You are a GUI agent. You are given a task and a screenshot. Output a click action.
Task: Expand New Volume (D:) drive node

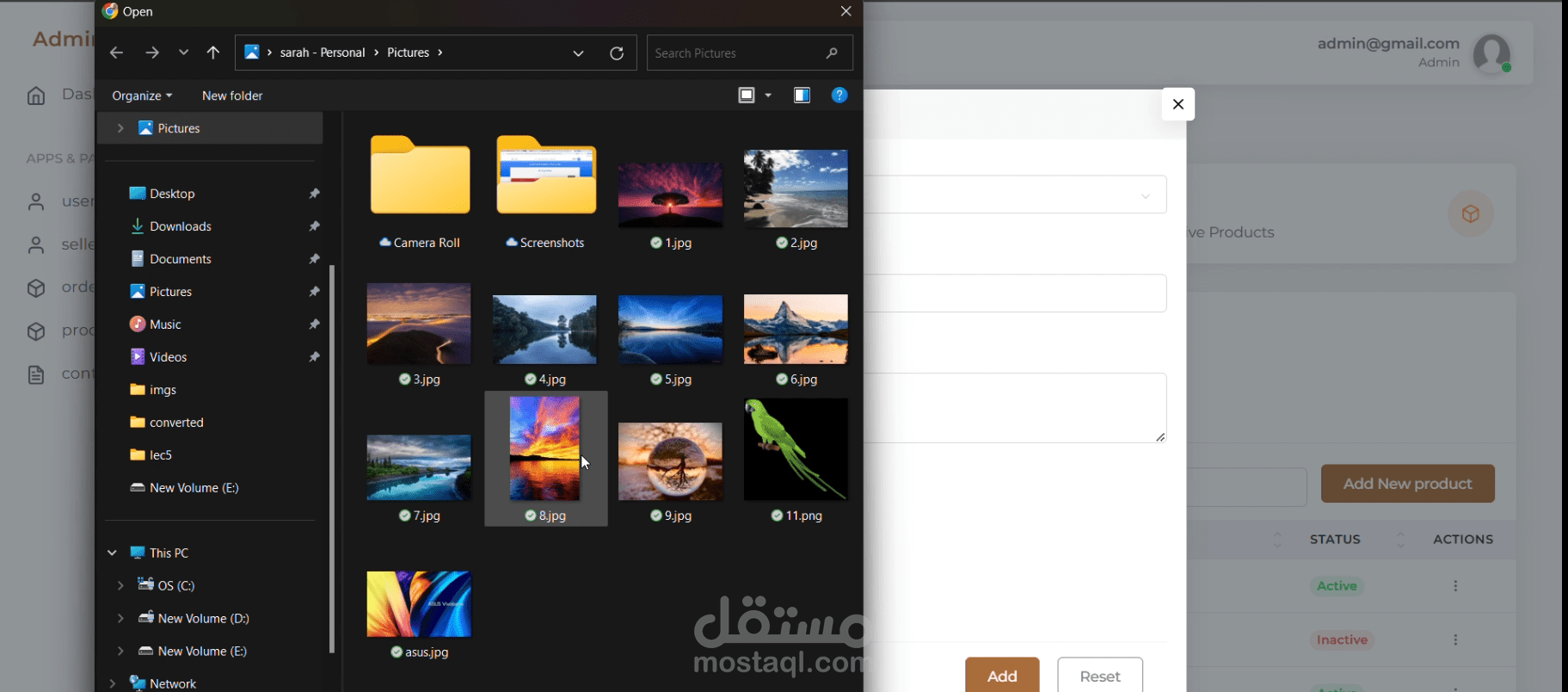[120, 618]
